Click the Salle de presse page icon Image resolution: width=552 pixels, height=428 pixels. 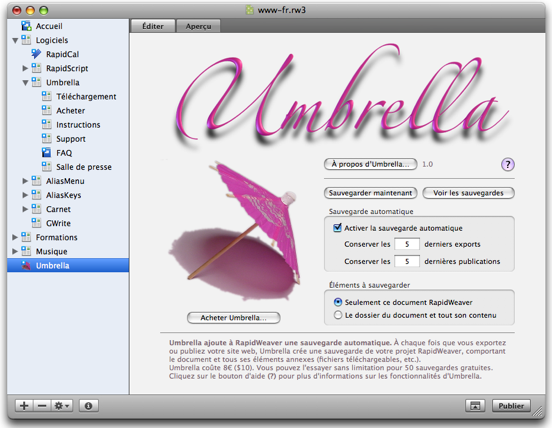[47, 166]
